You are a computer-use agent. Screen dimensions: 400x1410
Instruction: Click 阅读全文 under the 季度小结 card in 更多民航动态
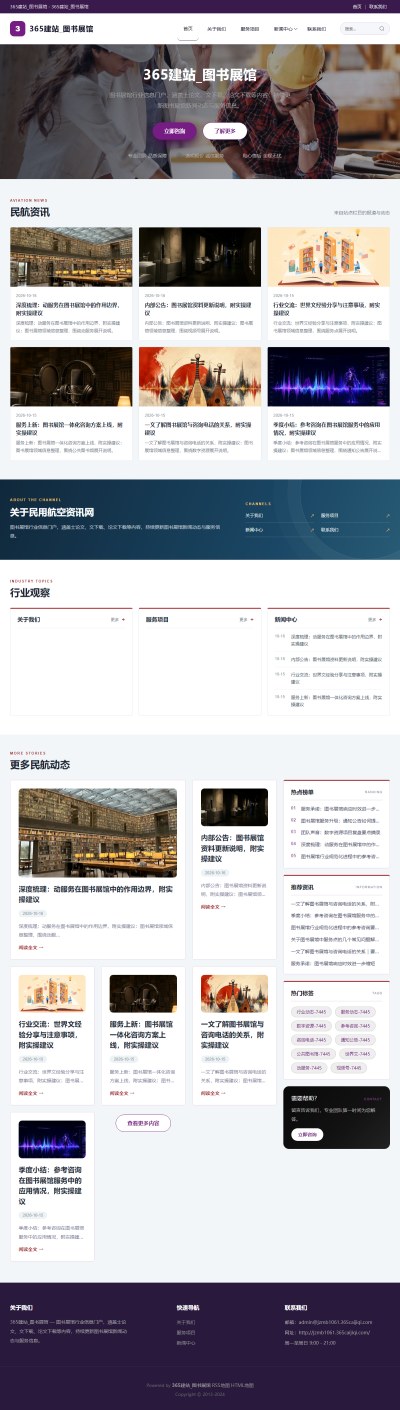coord(31,1248)
